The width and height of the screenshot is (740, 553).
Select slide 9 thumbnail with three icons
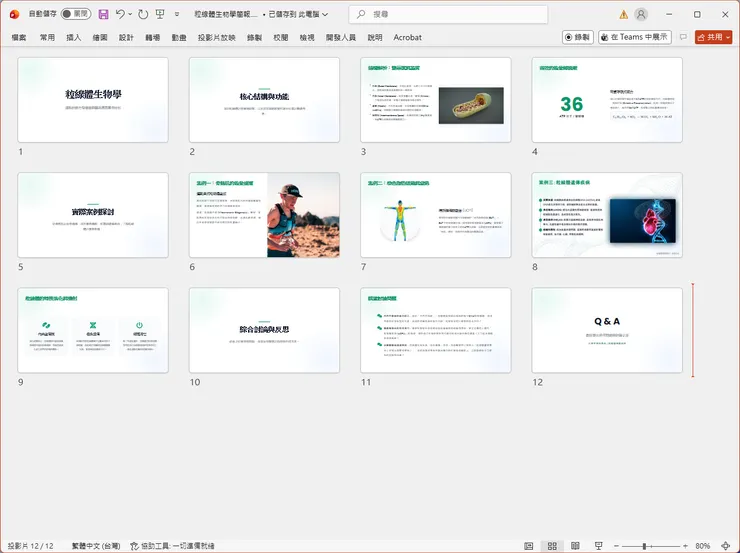(93, 330)
